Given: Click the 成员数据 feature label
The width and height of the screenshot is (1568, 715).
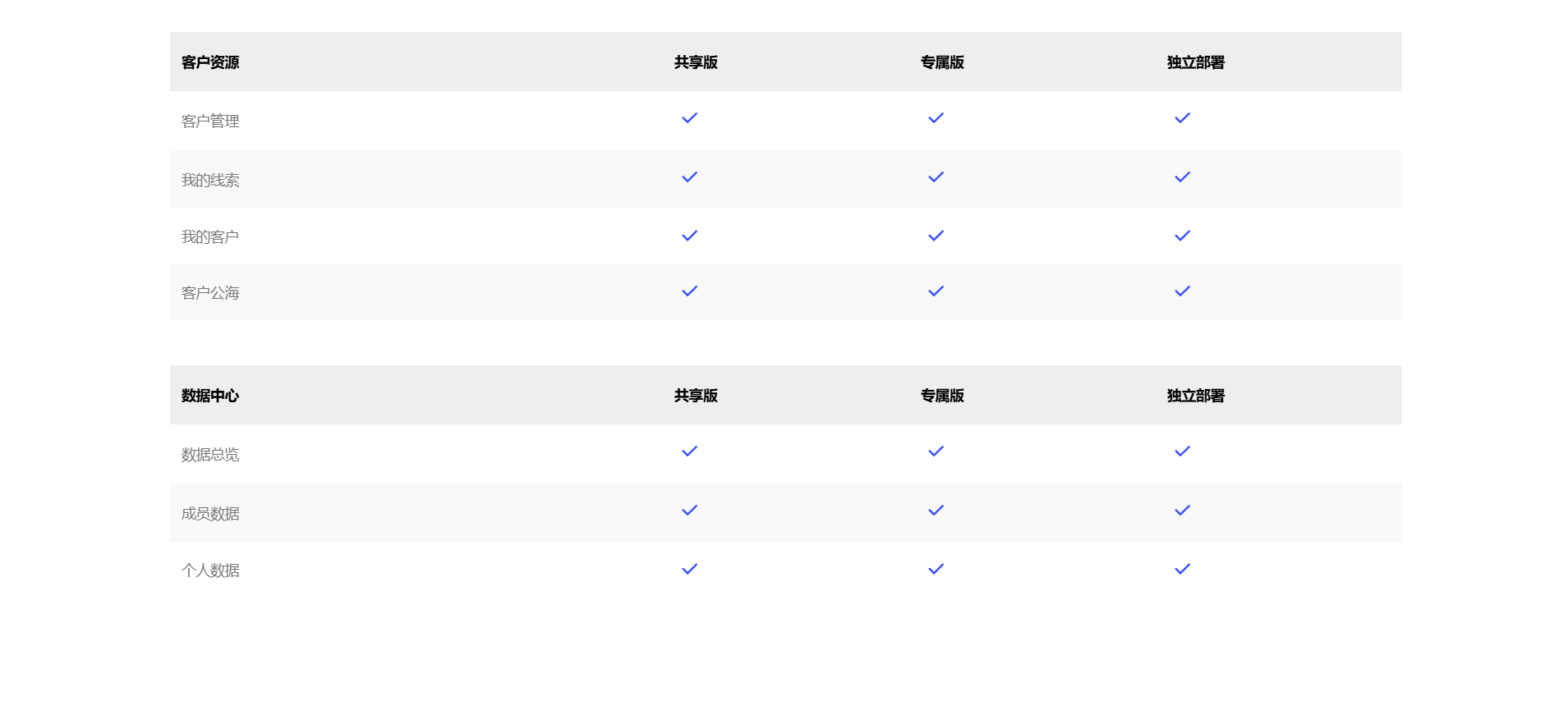Looking at the screenshot, I should [210, 514].
